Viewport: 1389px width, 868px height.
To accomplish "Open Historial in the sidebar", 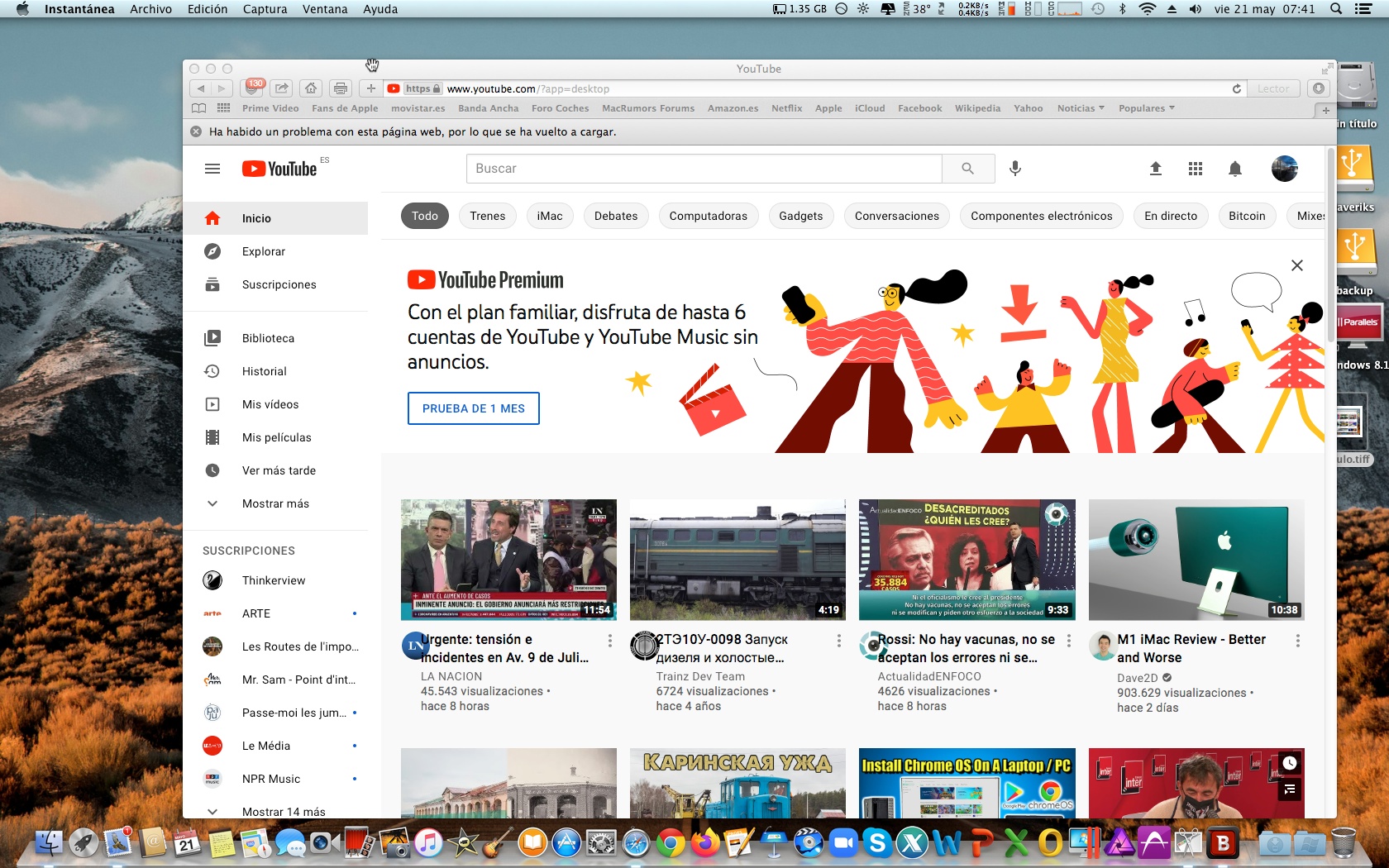I will tap(275, 371).
